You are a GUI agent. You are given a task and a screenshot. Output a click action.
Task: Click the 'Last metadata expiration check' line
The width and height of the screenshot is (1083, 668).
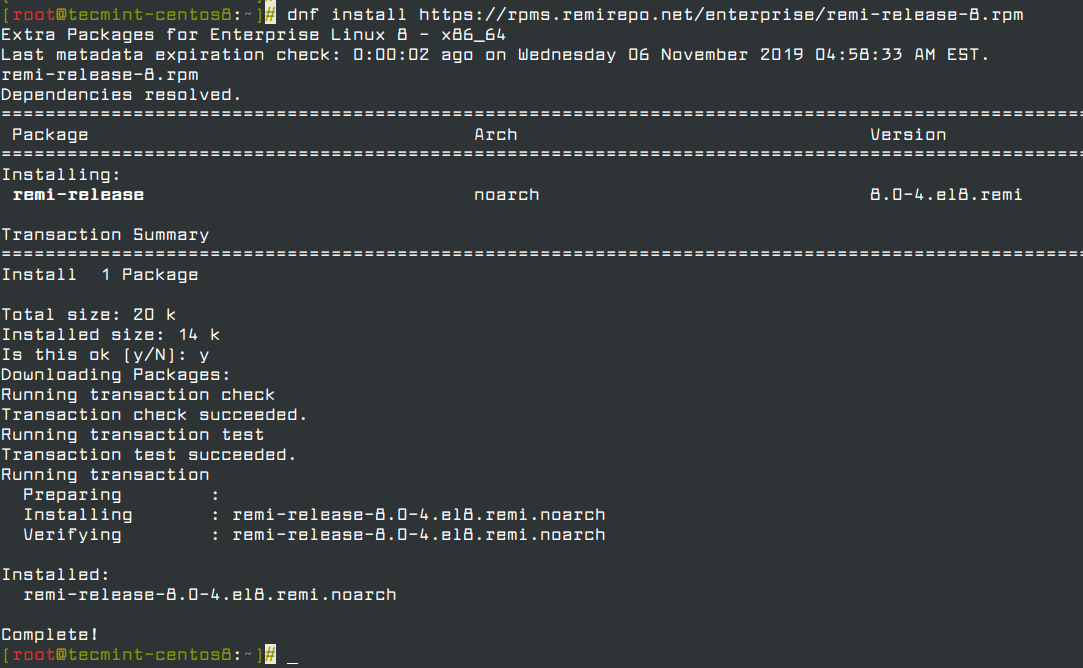pyautogui.click(x=495, y=55)
